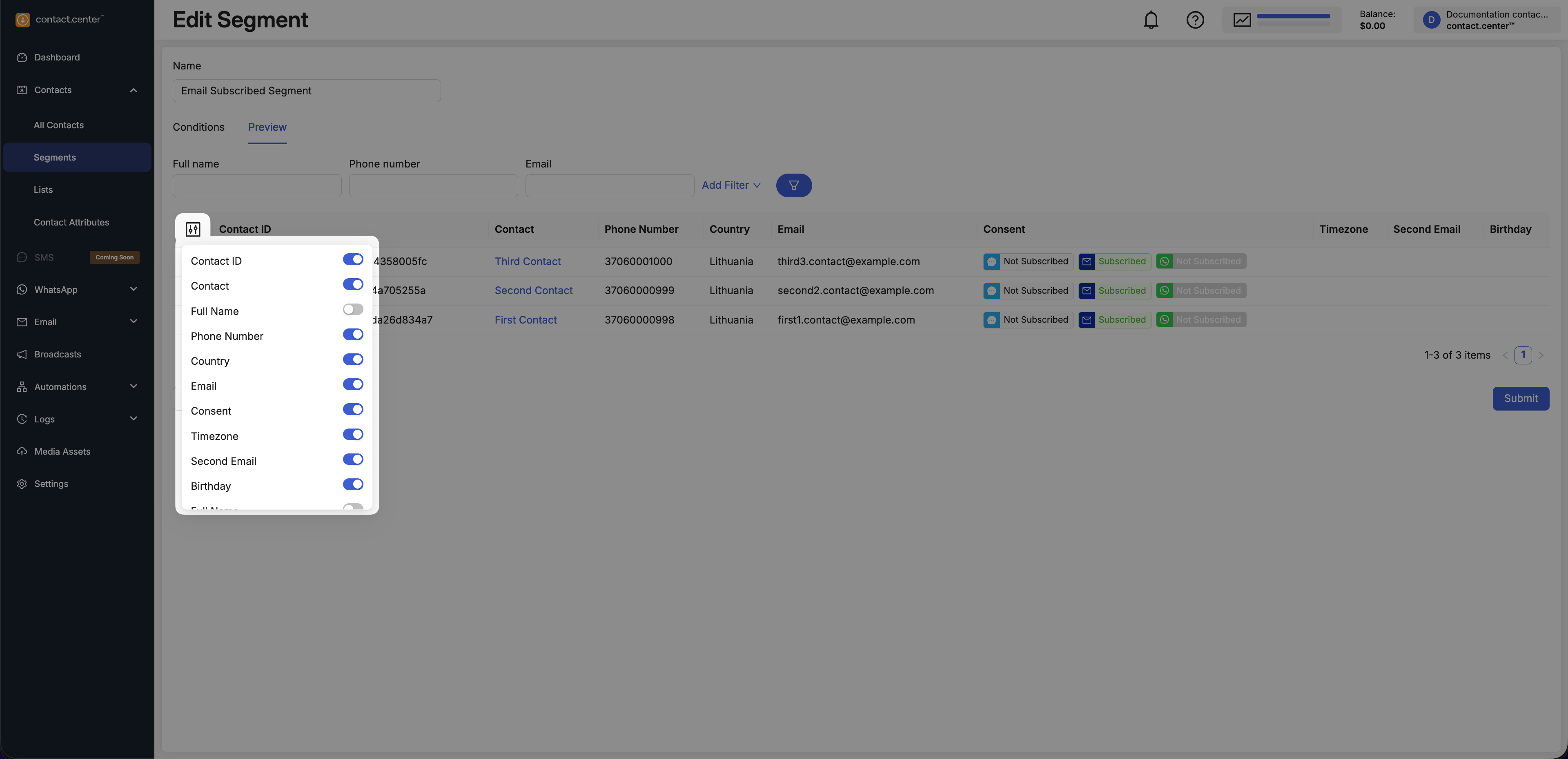Open the Add Filter dropdown
1568x759 pixels.
pyautogui.click(x=731, y=185)
